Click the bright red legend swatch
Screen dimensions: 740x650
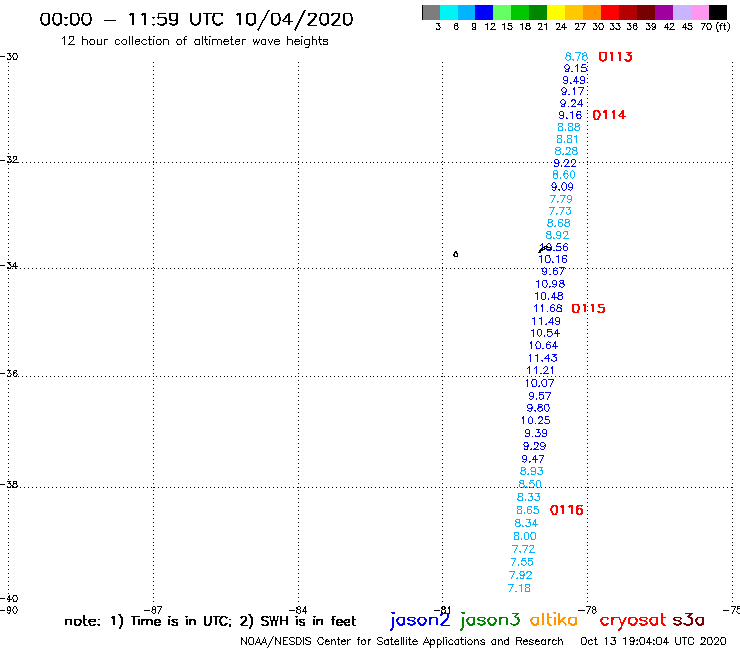[610, 12]
